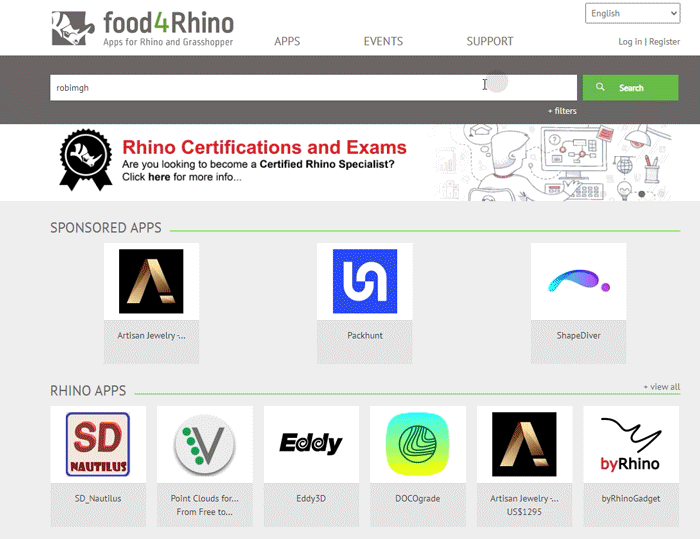Open ShapeDiver sponsored app icon
The height and width of the screenshot is (539, 700).
click(579, 281)
